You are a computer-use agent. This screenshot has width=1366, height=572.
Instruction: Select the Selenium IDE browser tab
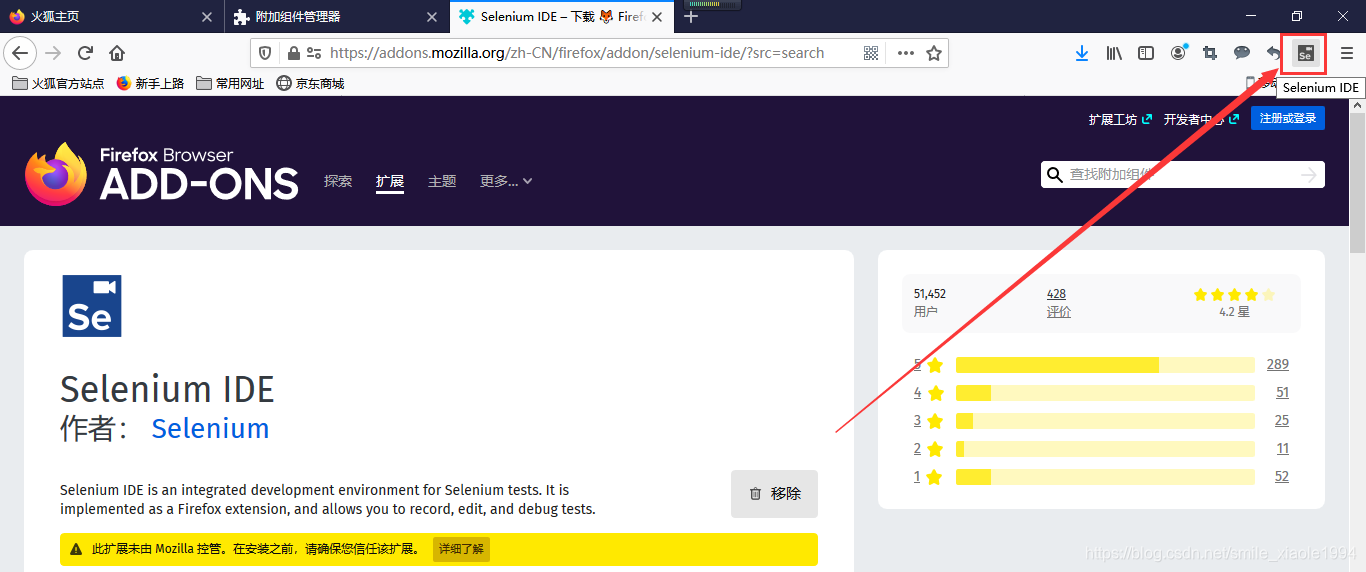[562, 17]
